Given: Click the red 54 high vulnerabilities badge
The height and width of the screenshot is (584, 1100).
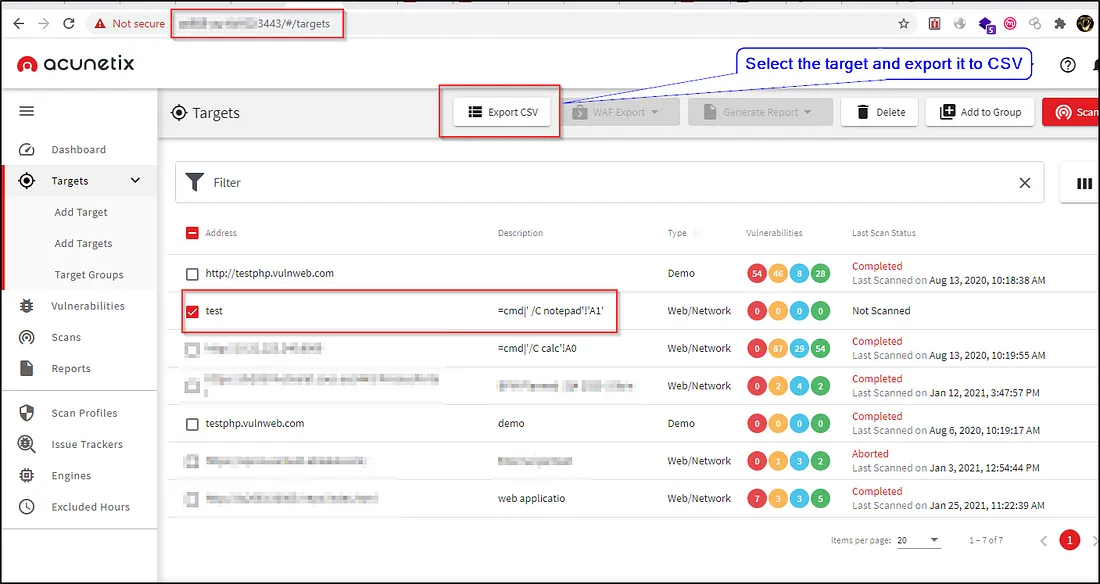Looking at the screenshot, I should click(757, 274).
